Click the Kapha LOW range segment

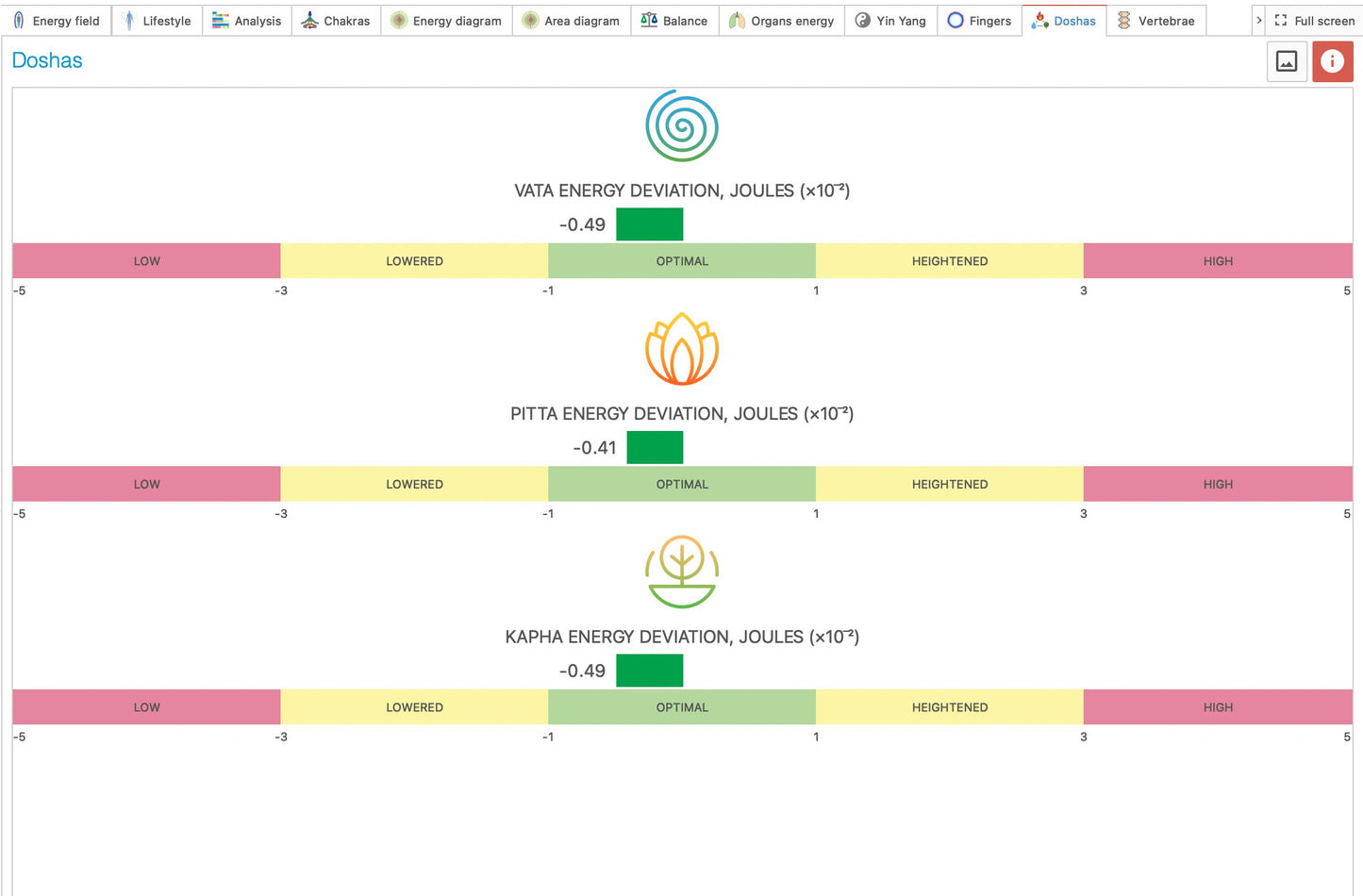pos(146,707)
